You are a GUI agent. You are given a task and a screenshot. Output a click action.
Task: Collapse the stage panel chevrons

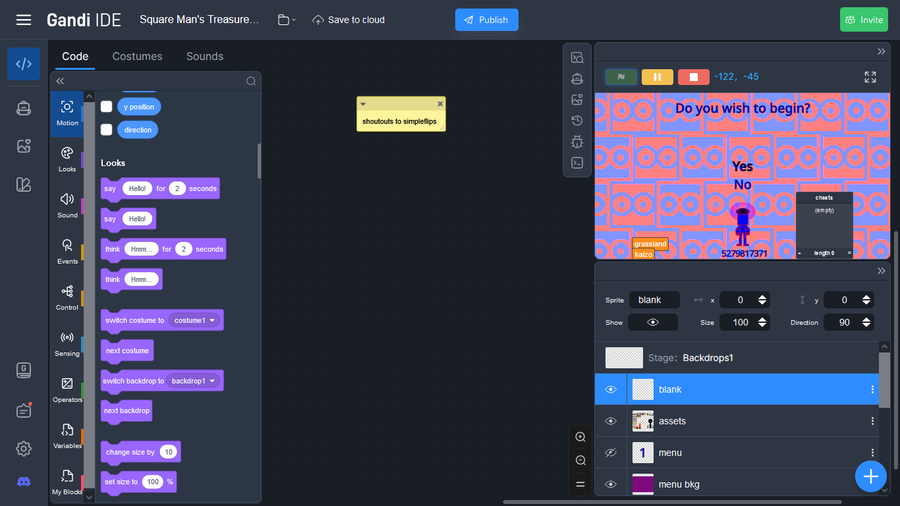[881, 52]
